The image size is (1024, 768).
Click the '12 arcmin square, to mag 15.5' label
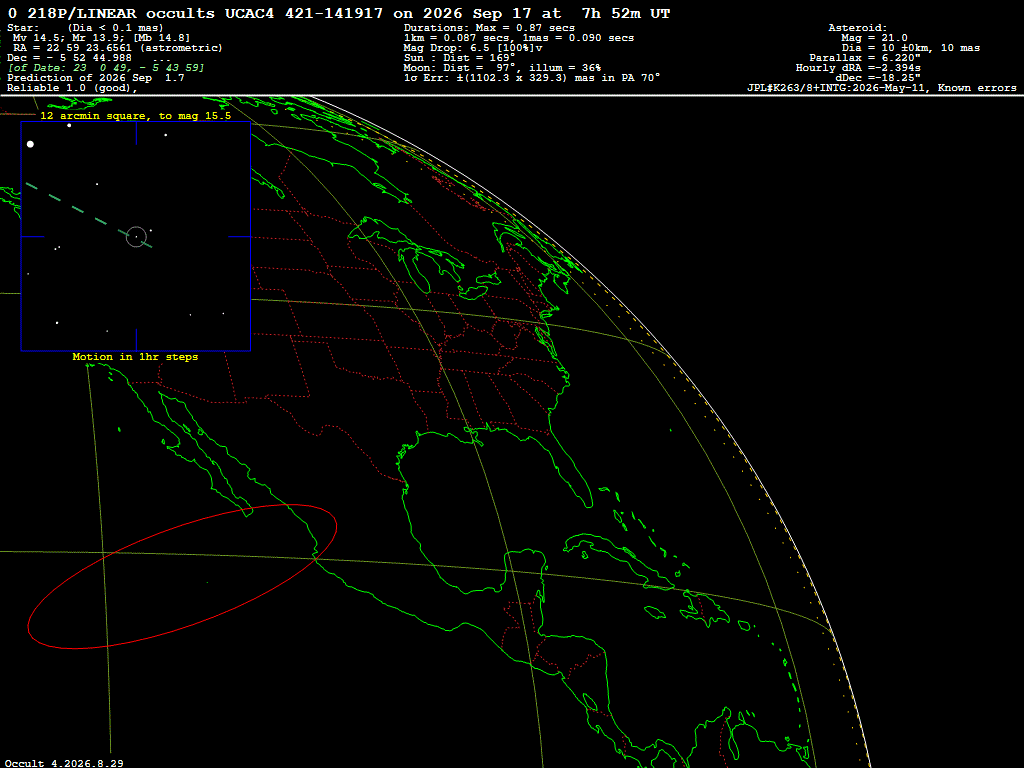(x=136, y=116)
